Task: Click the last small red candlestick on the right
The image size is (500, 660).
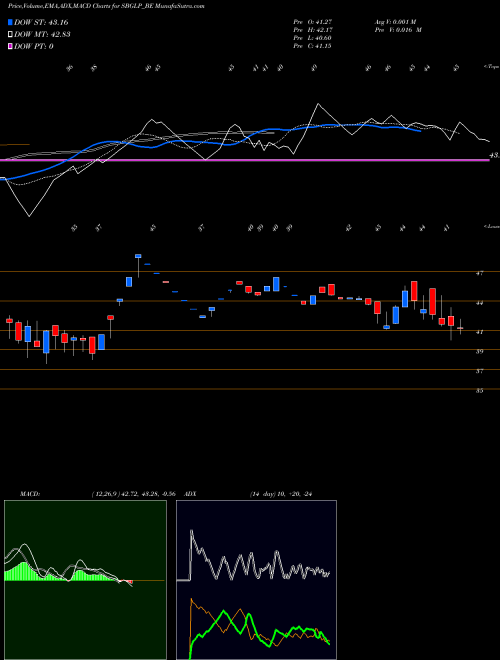Action: pyautogui.click(x=460, y=328)
